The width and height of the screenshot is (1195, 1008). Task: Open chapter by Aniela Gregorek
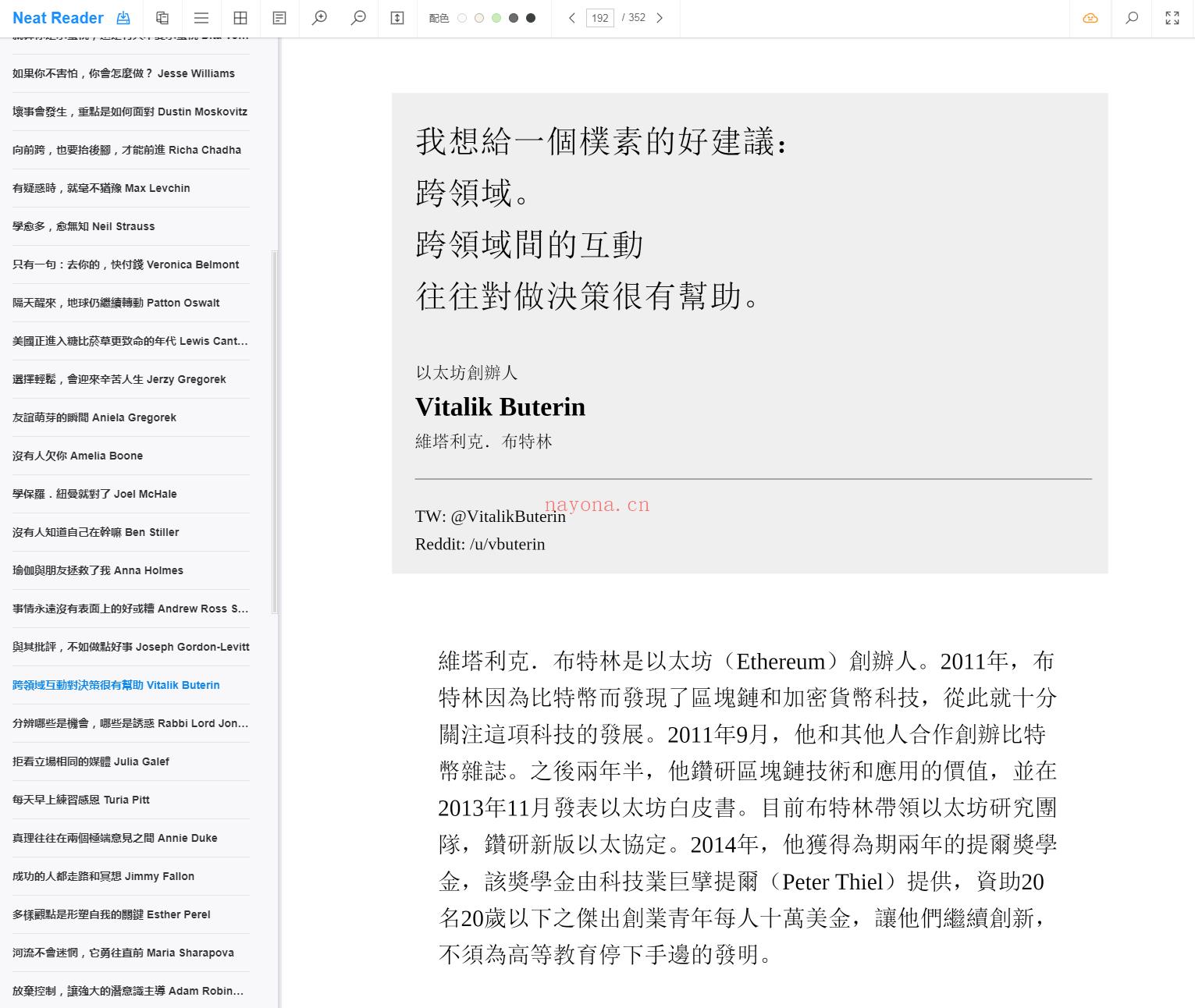click(131, 417)
